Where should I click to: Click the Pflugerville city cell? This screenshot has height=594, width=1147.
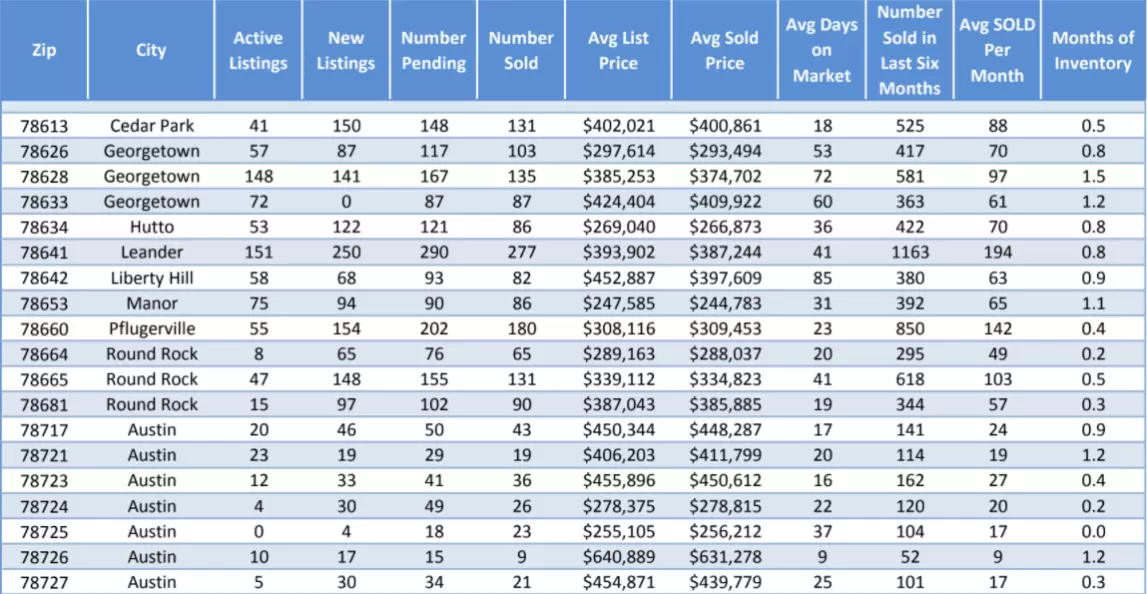click(x=152, y=329)
